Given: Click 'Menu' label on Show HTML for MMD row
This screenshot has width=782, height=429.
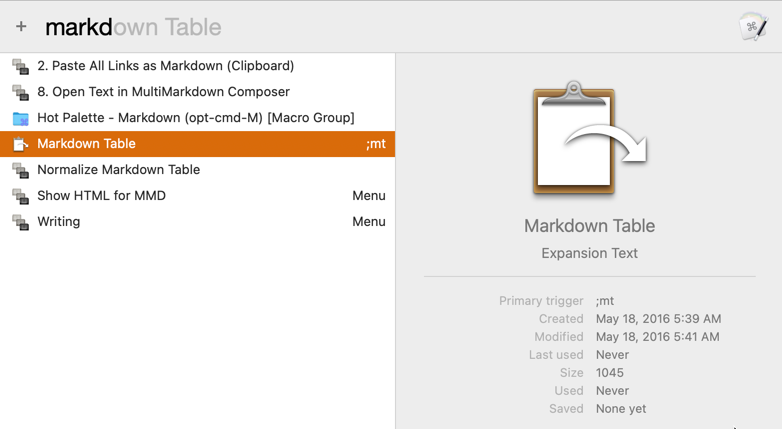Looking at the screenshot, I should point(369,196).
